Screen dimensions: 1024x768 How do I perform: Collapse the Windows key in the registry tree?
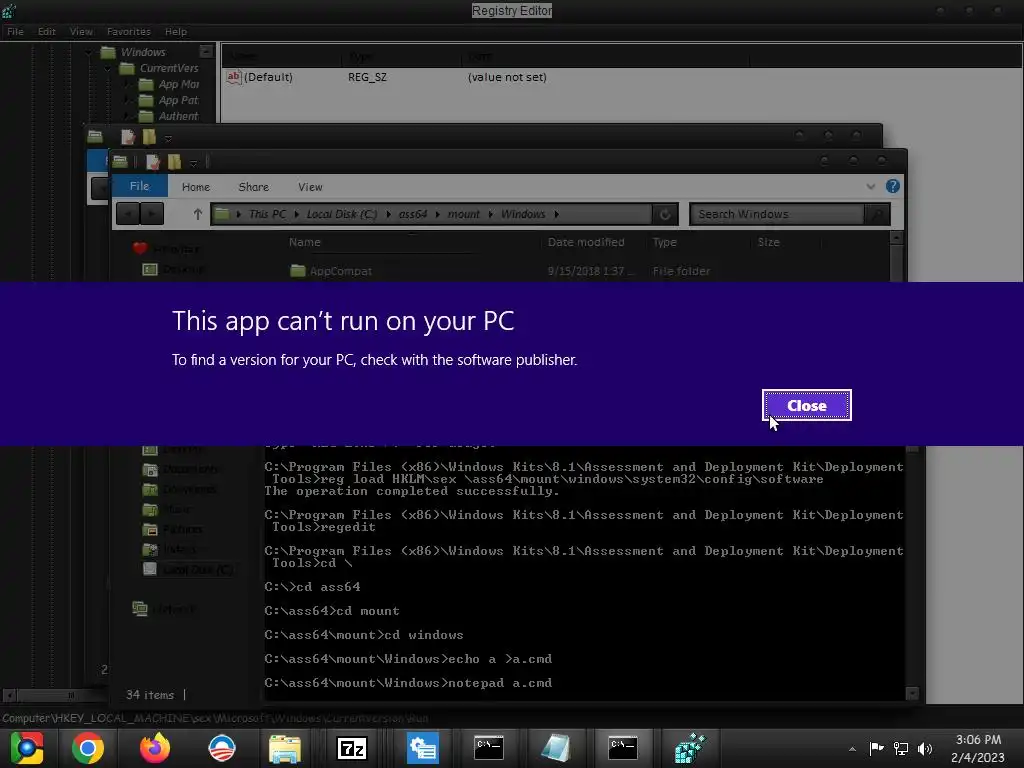coord(89,52)
